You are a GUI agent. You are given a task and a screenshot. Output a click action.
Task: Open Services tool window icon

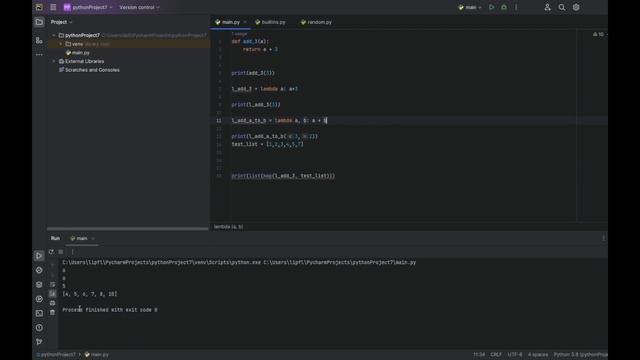coord(39,299)
